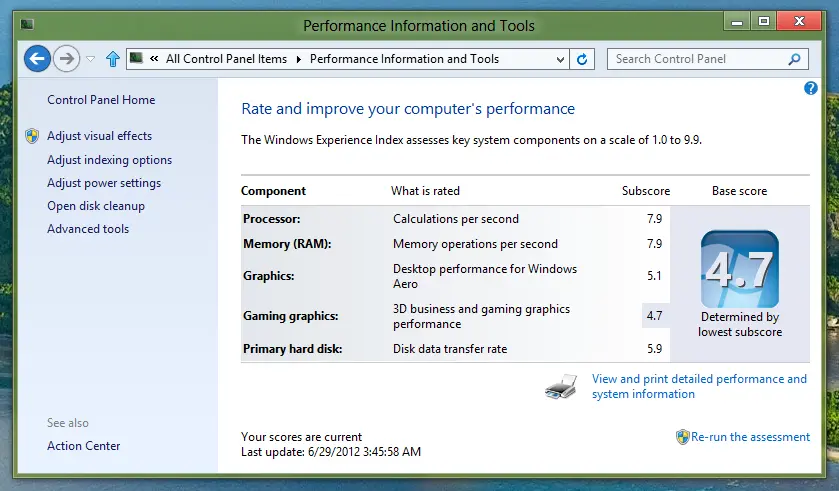Open Adjust visual effects
839x491 pixels.
coord(100,136)
